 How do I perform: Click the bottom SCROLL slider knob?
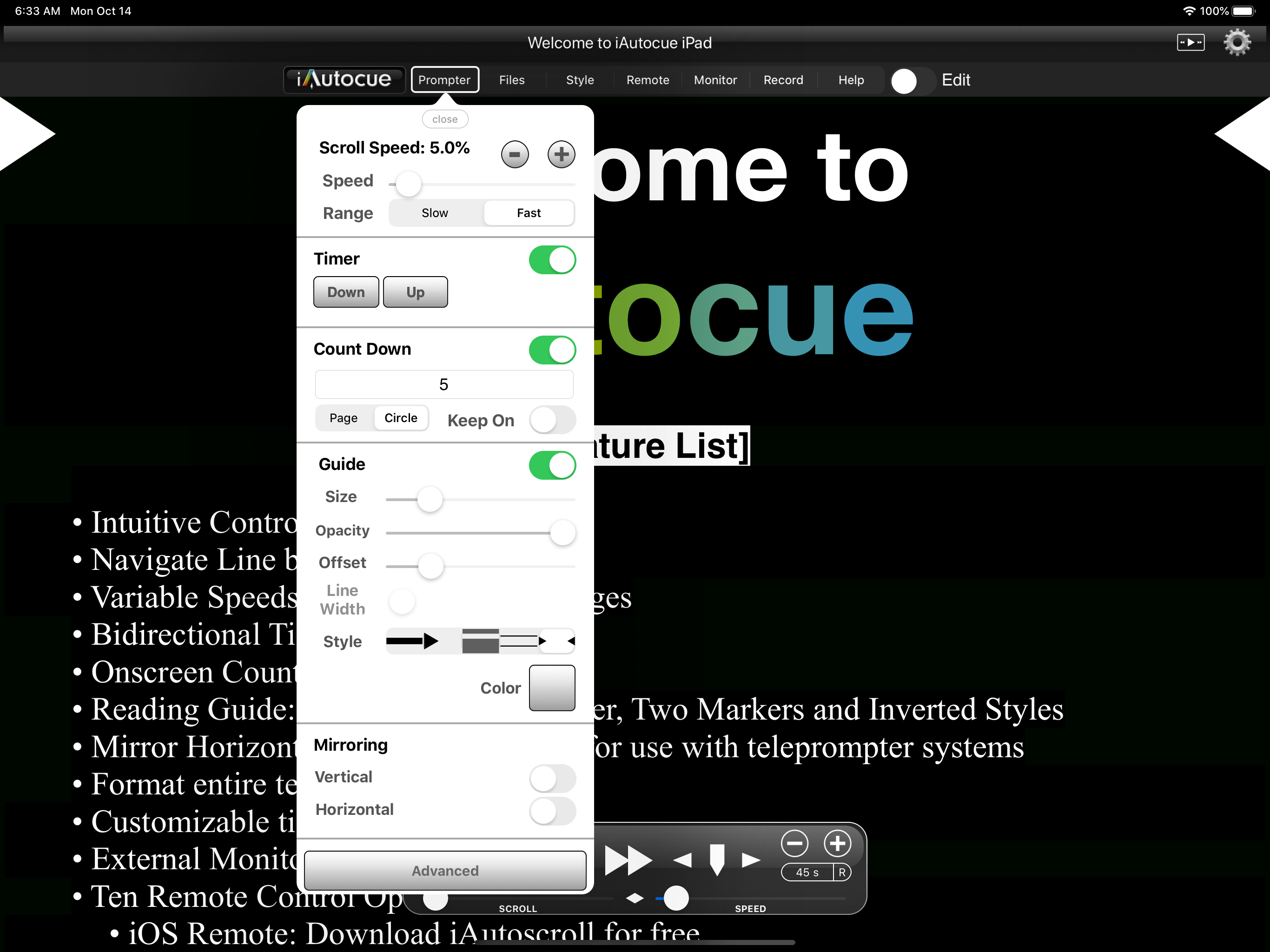pos(435,898)
